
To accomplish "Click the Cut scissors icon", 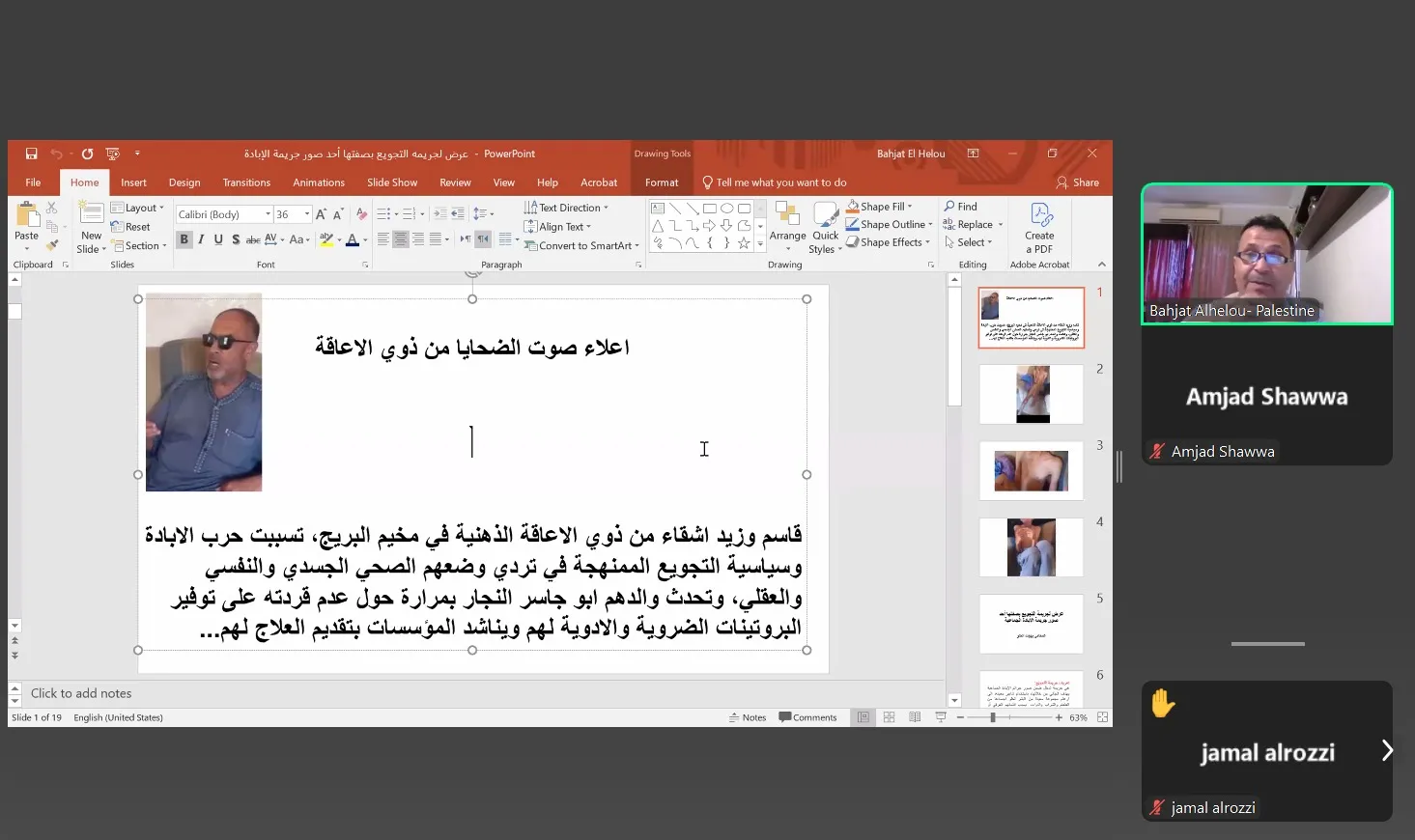I will (52, 208).
